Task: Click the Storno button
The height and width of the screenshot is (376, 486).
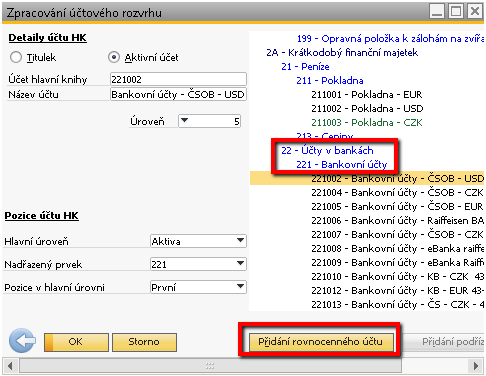Action: pos(144,342)
